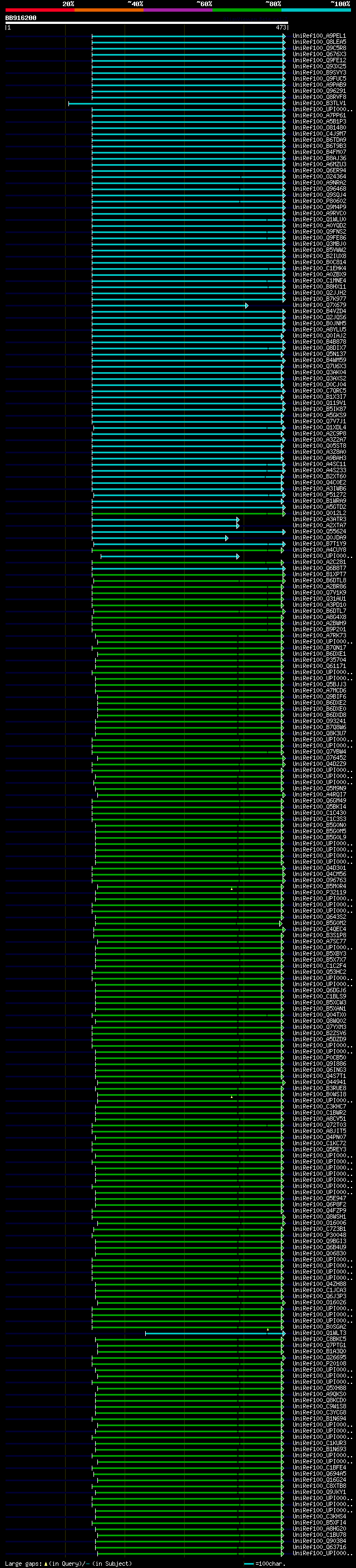Select hit UniRef100_P51272
356x1568 pixels.
pos(319,495)
